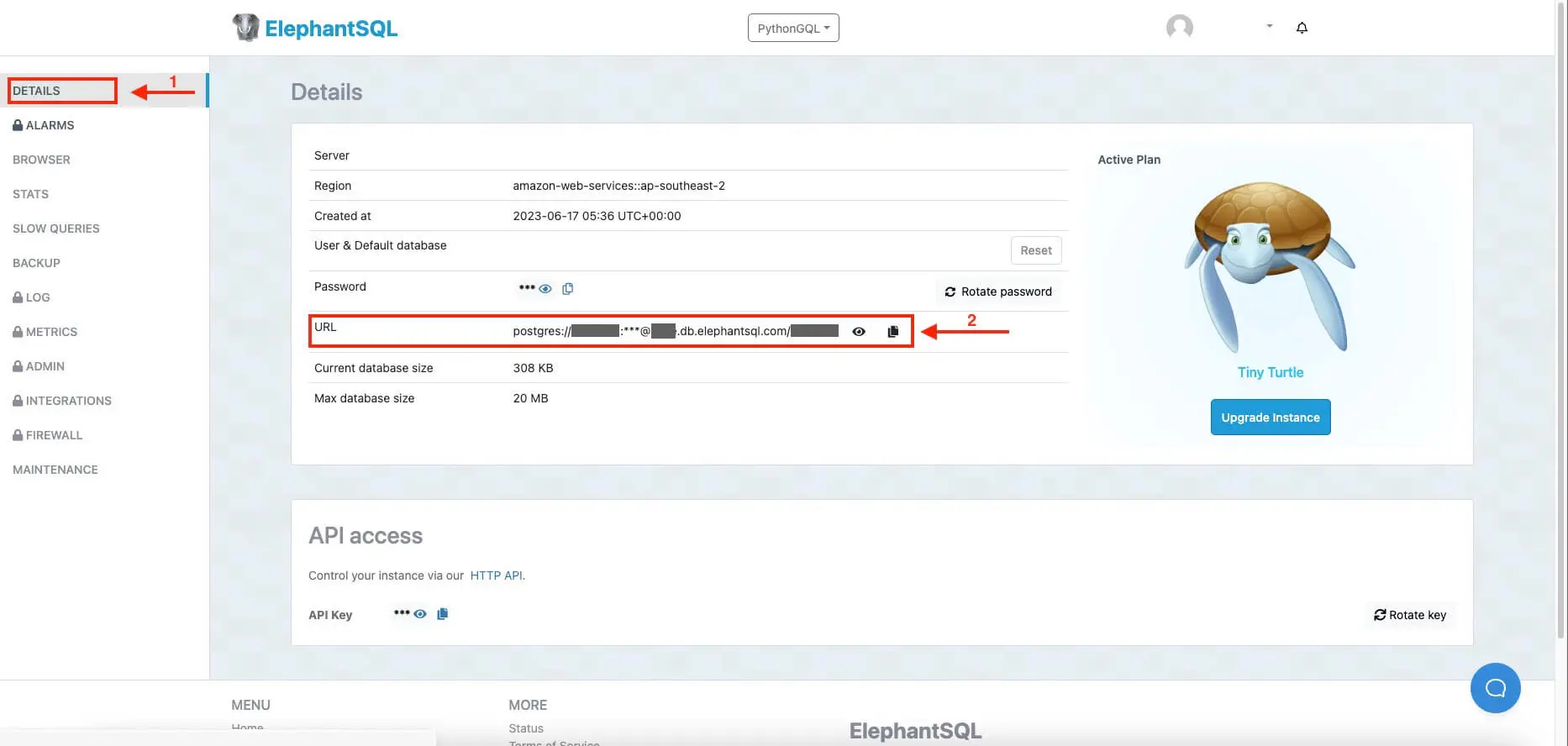Select Slow Queries in the sidebar
This screenshot has width=1568, height=746.
point(56,229)
